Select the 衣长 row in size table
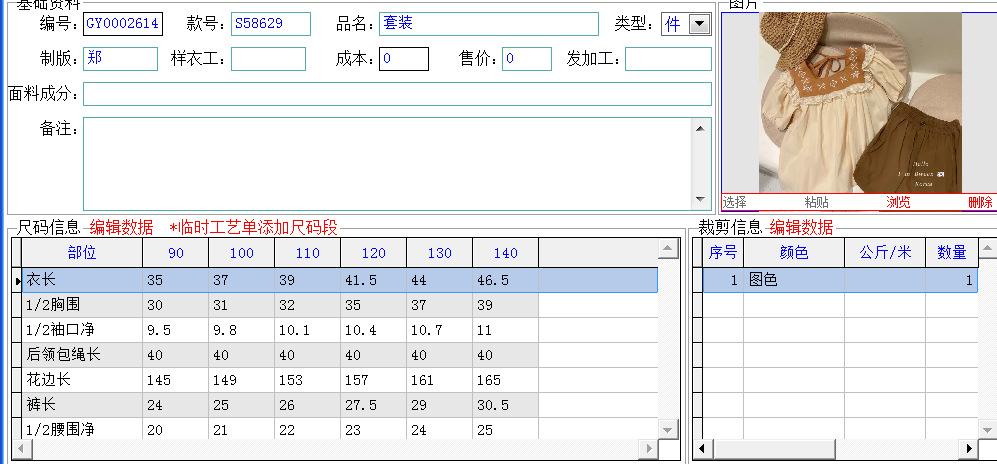 [x=82, y=280]
